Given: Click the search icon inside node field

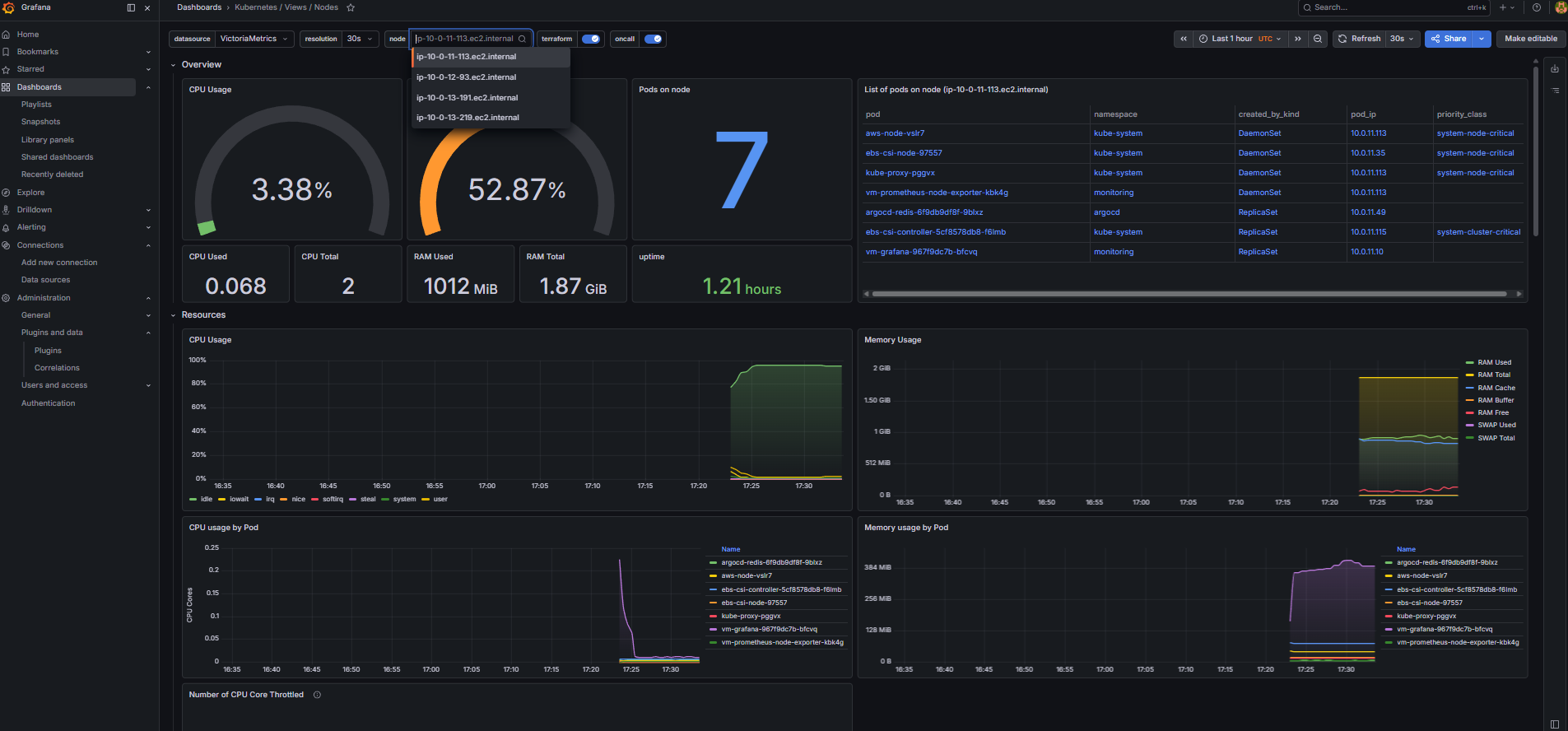Looking at the screenshot, I should click(522, 39).
